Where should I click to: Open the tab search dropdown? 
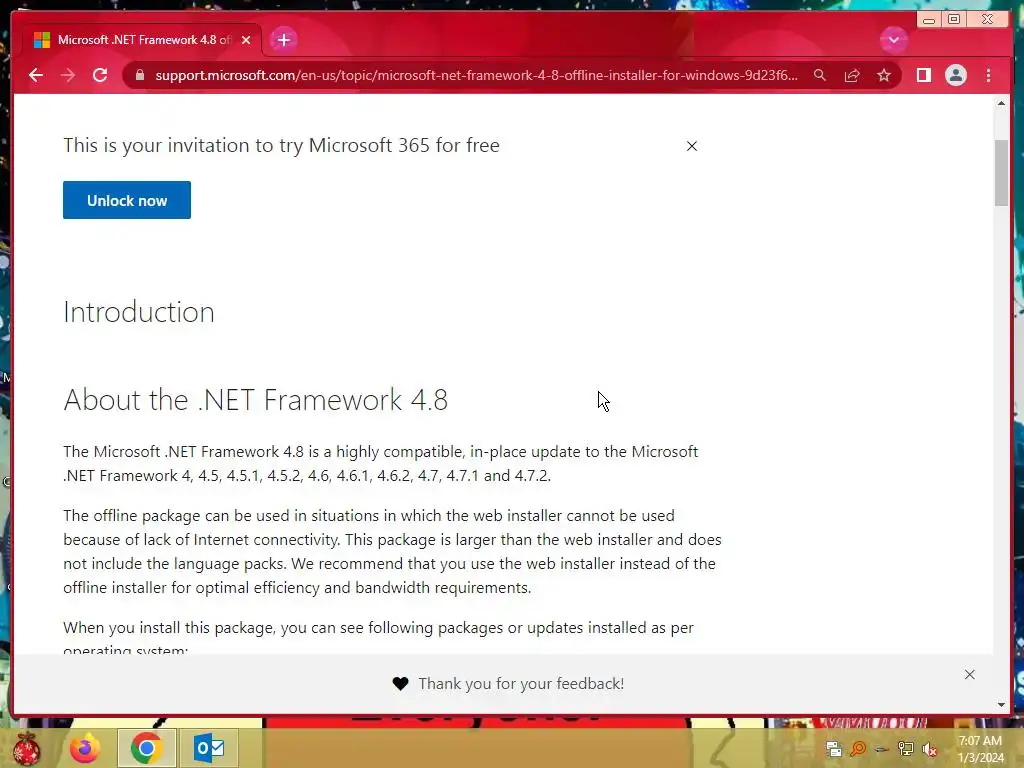(893, 40)
